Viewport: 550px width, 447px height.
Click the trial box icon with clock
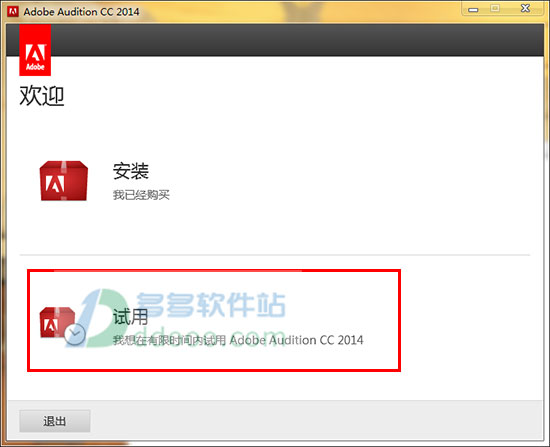pyautogui.click(x=62, y=326)
